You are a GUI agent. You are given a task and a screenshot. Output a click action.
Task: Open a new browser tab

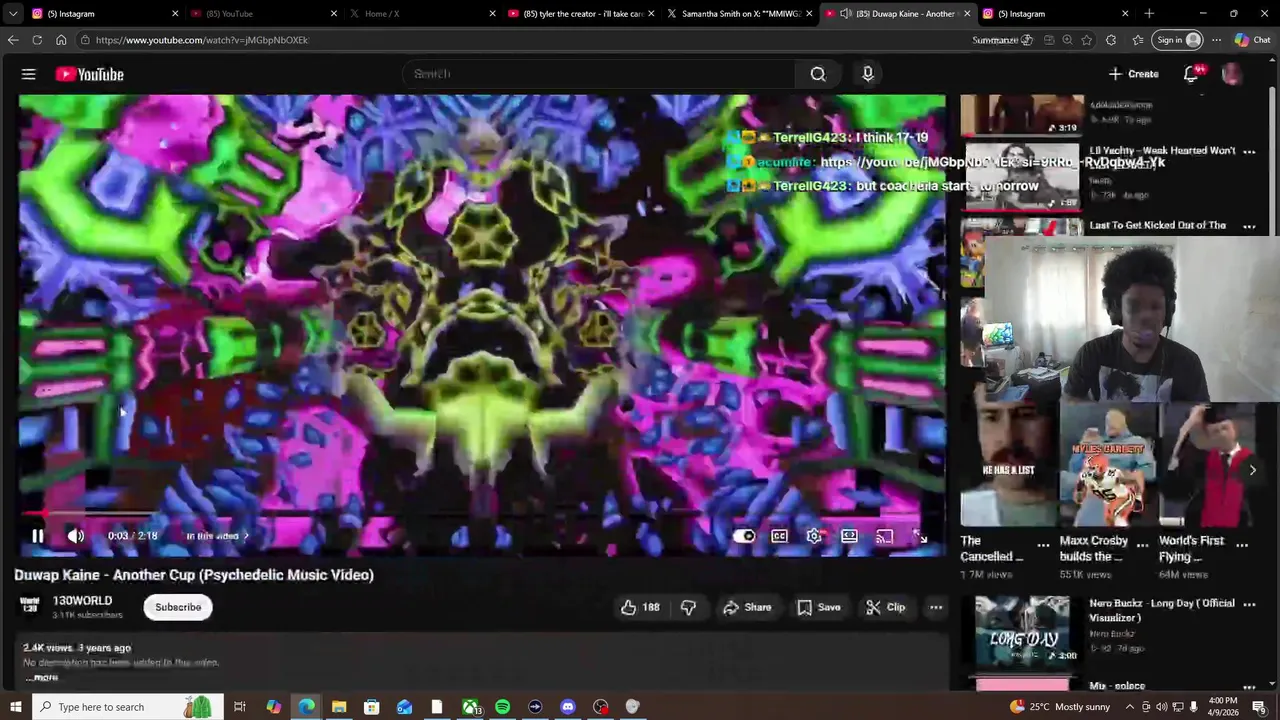pos(1149,14)
